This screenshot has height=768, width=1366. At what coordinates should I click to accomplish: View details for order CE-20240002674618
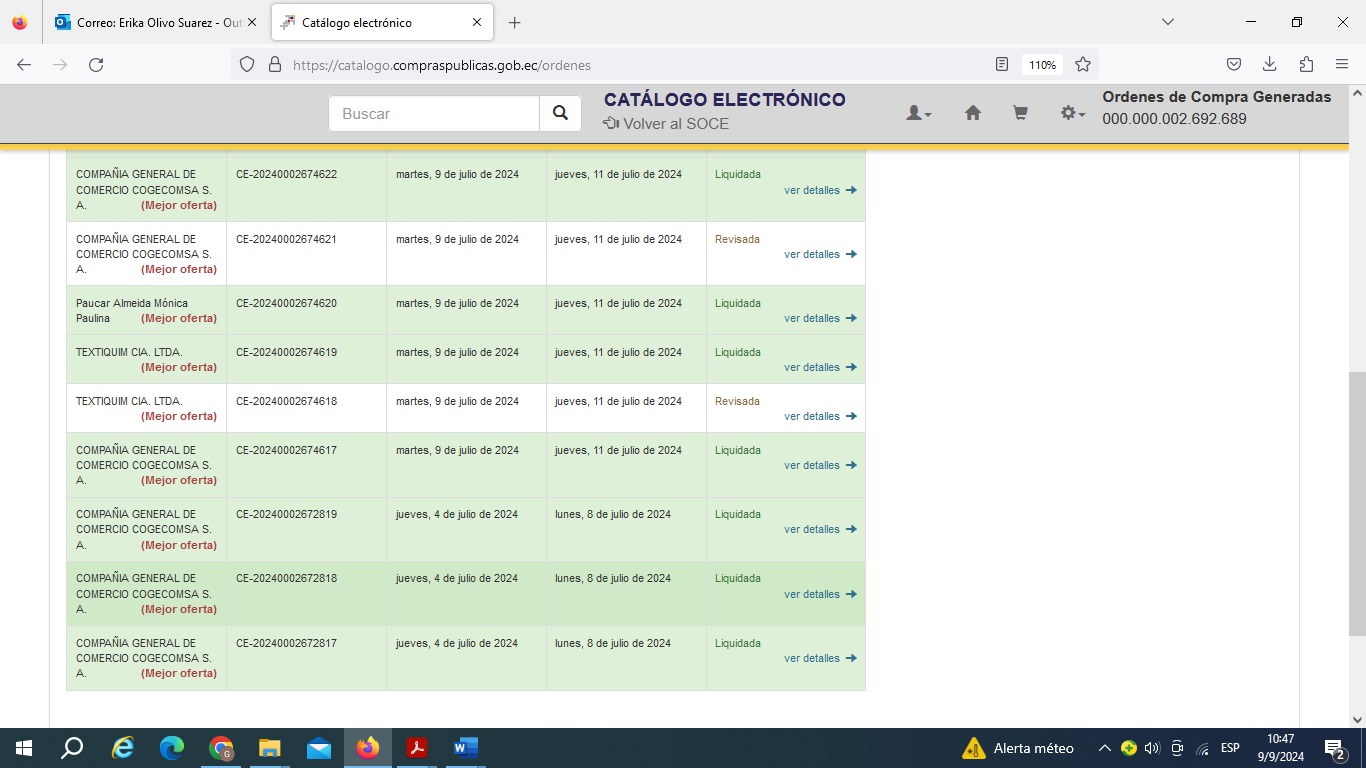click(x=820, y=416)
